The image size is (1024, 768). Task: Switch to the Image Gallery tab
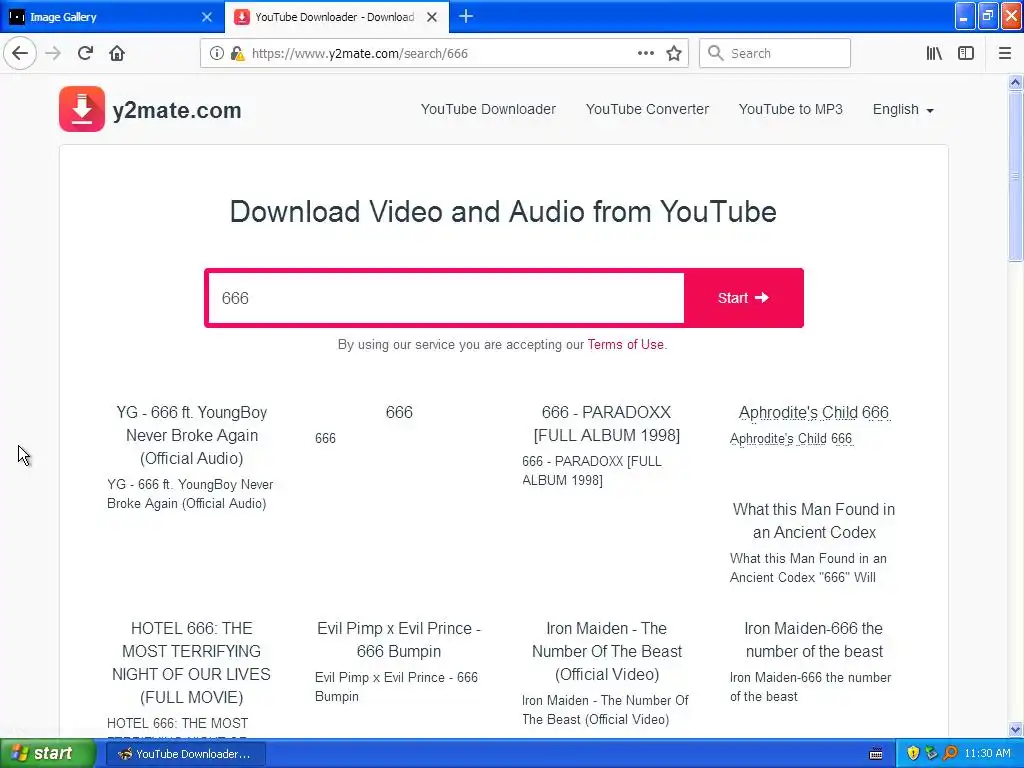pyautogui.click(x=111, y=16)
